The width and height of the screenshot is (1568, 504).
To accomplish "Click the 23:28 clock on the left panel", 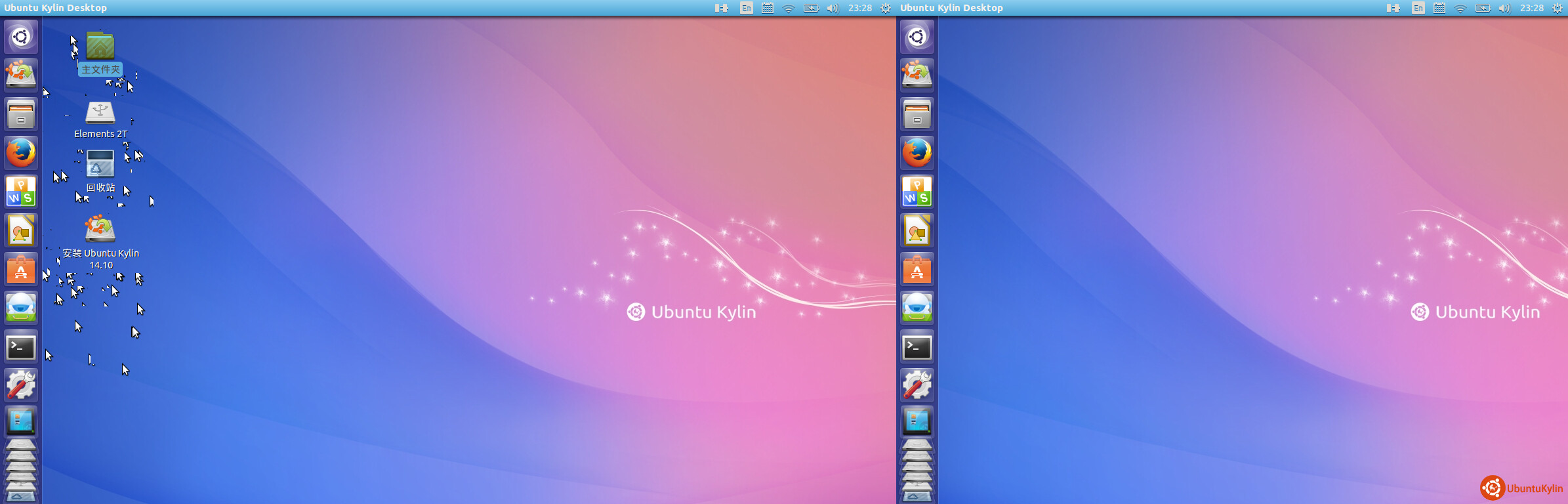I will pos(859,8).
